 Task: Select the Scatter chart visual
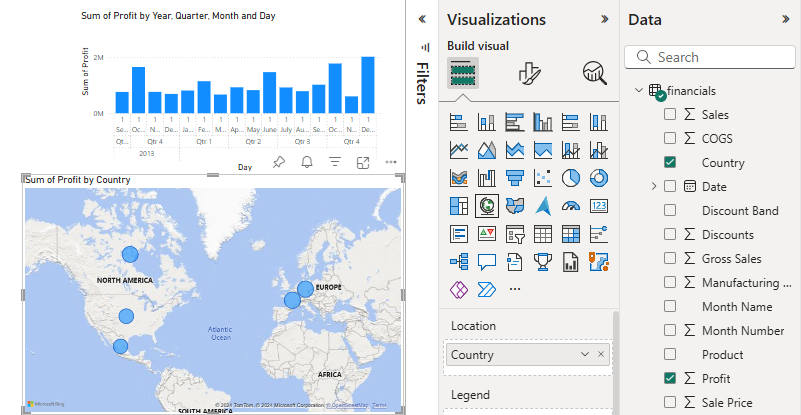pyautogui.click(x=543, y=178)
